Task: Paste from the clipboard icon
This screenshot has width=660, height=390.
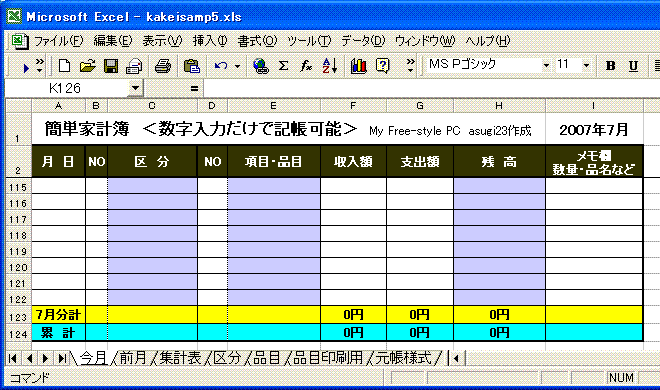Action: pyautogui.click(x=191, y=66)
